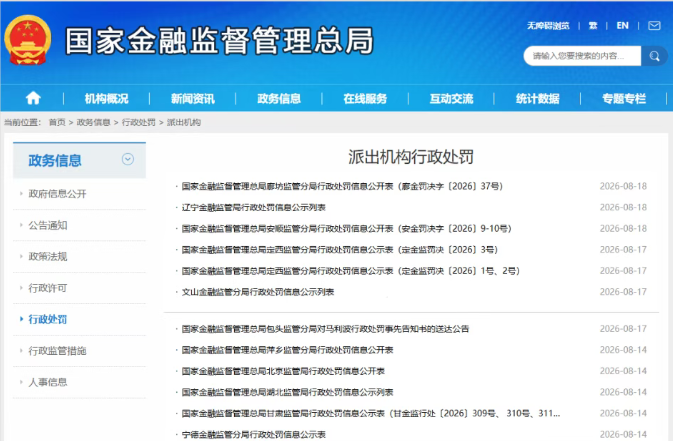The width and height of the screenshot is (673, 441).
Task: Open 宁德金融监管分局行政处罚信息公示表
Action: tap(254, 435)
